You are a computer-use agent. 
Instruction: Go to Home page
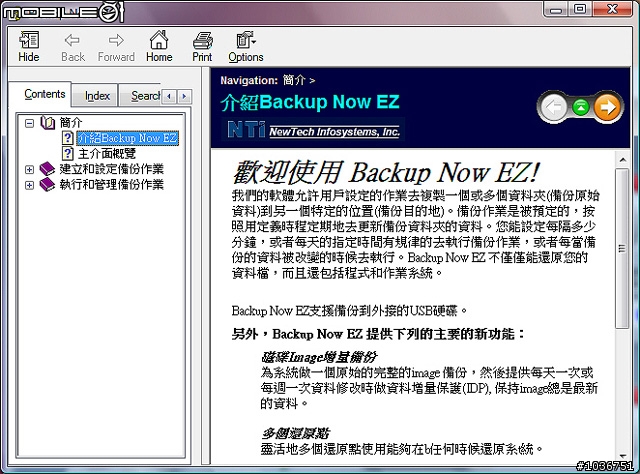[x=159, y=46]
